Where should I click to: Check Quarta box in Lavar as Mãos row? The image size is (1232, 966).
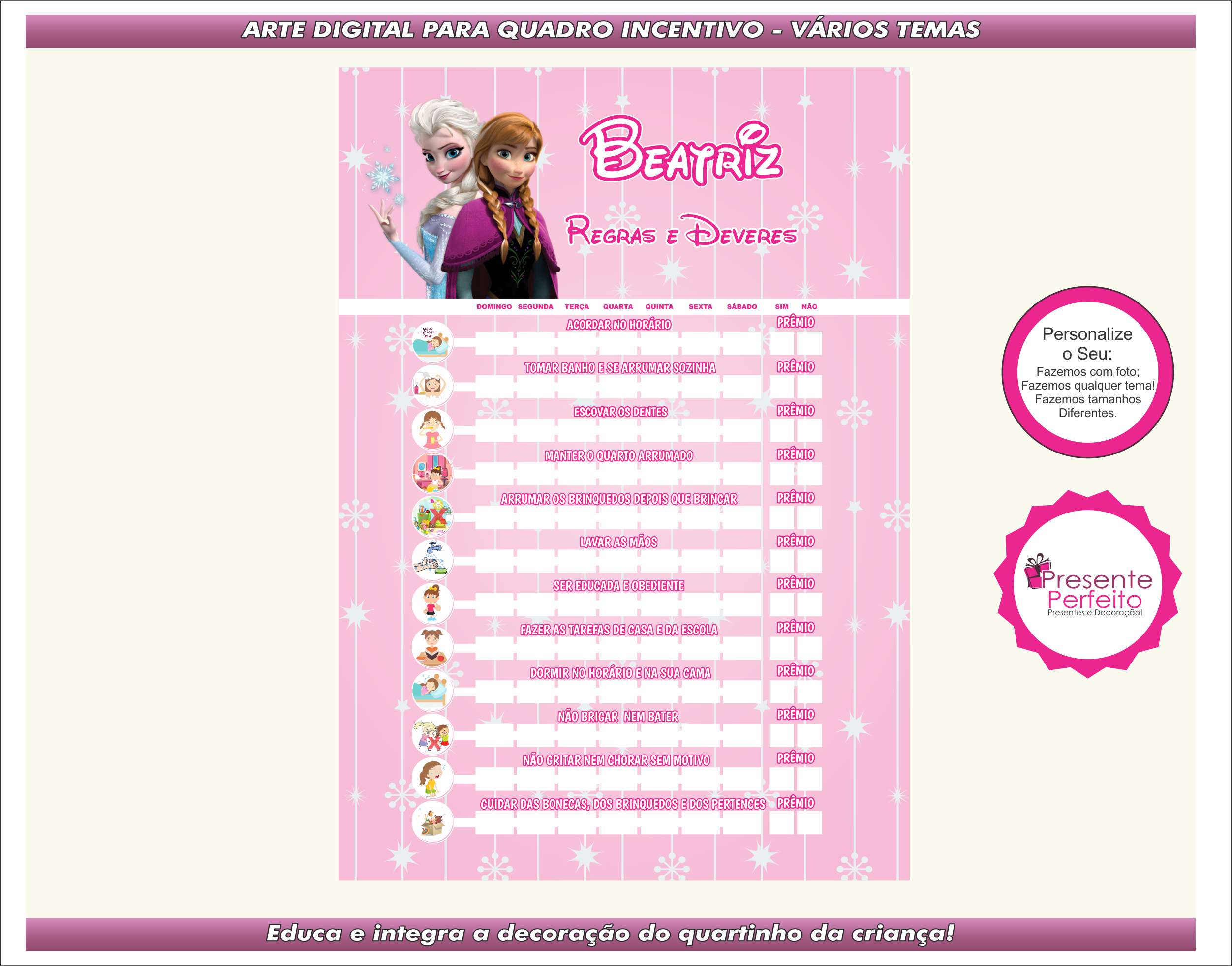618,561
